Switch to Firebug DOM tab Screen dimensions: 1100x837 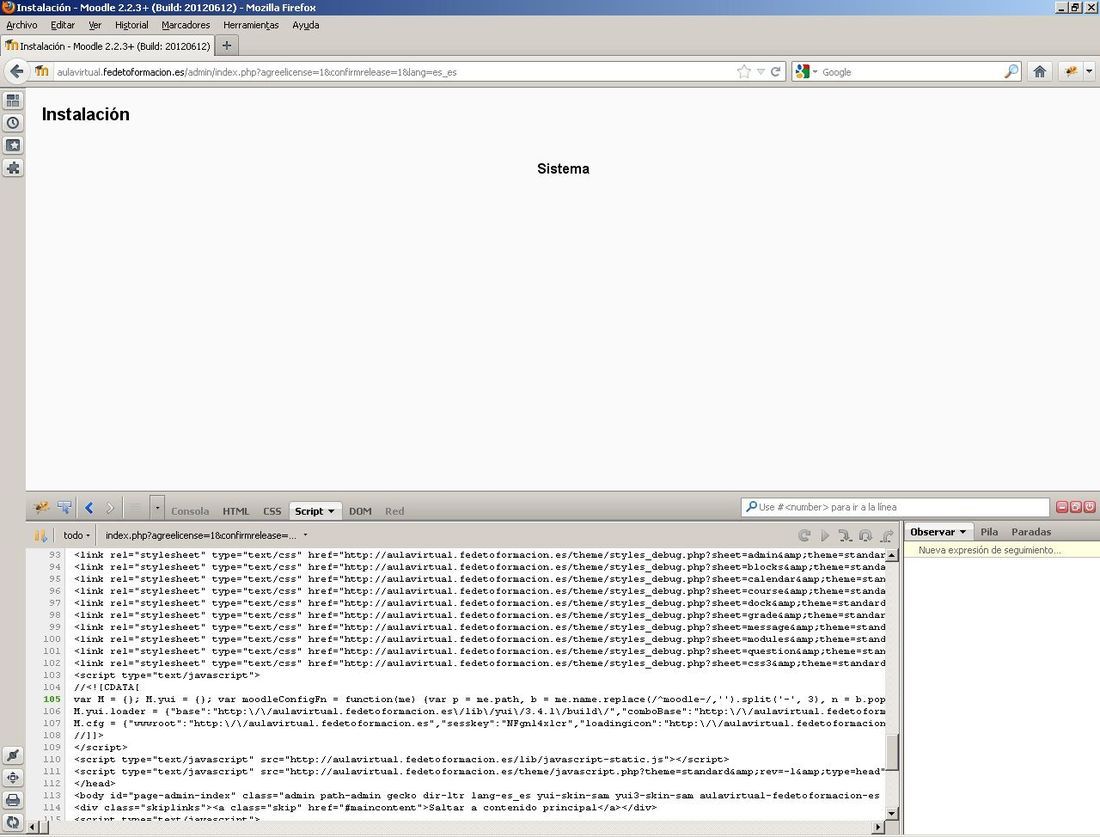tap(360, 511)
